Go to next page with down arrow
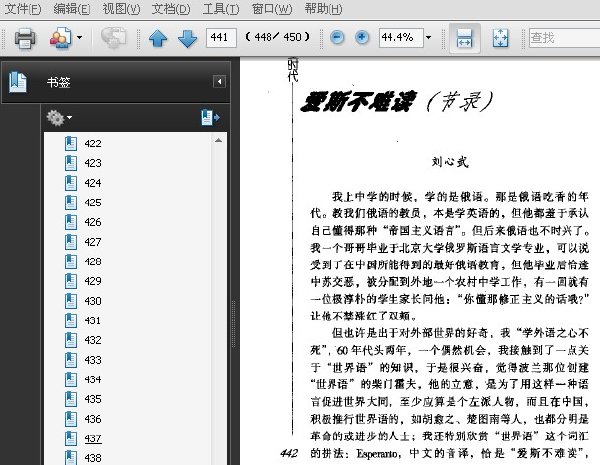This screenshot has width=600, height=465. tap(188, 38)
